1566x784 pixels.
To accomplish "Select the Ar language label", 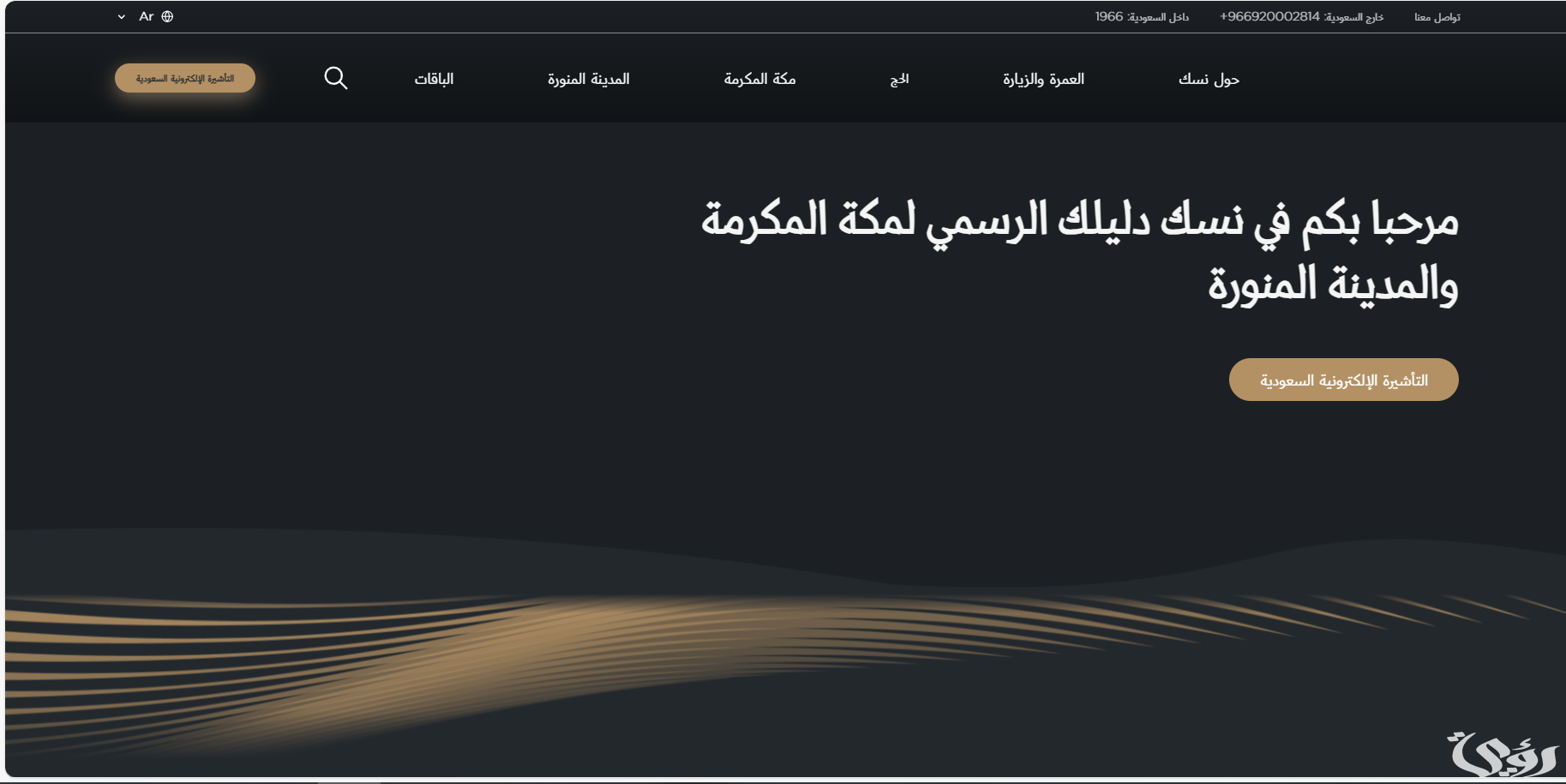I will (x=147, y=16).
